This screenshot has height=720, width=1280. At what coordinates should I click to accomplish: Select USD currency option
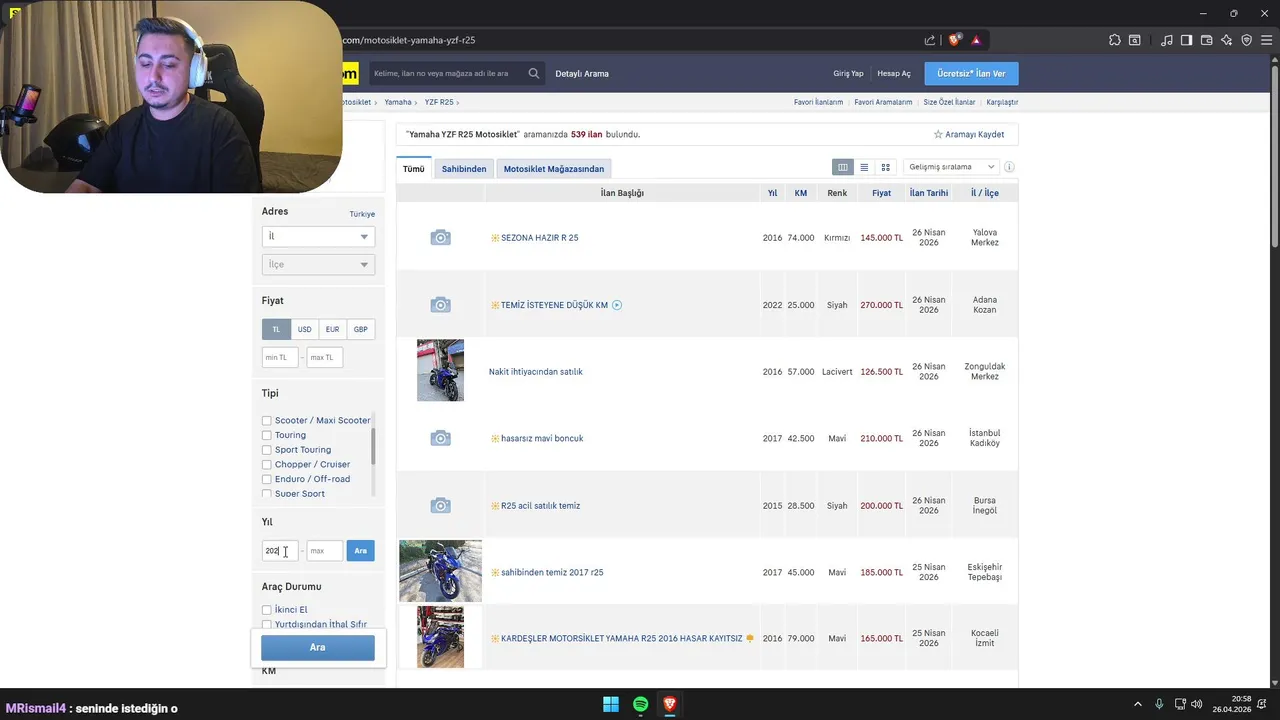tap(304, 329)
